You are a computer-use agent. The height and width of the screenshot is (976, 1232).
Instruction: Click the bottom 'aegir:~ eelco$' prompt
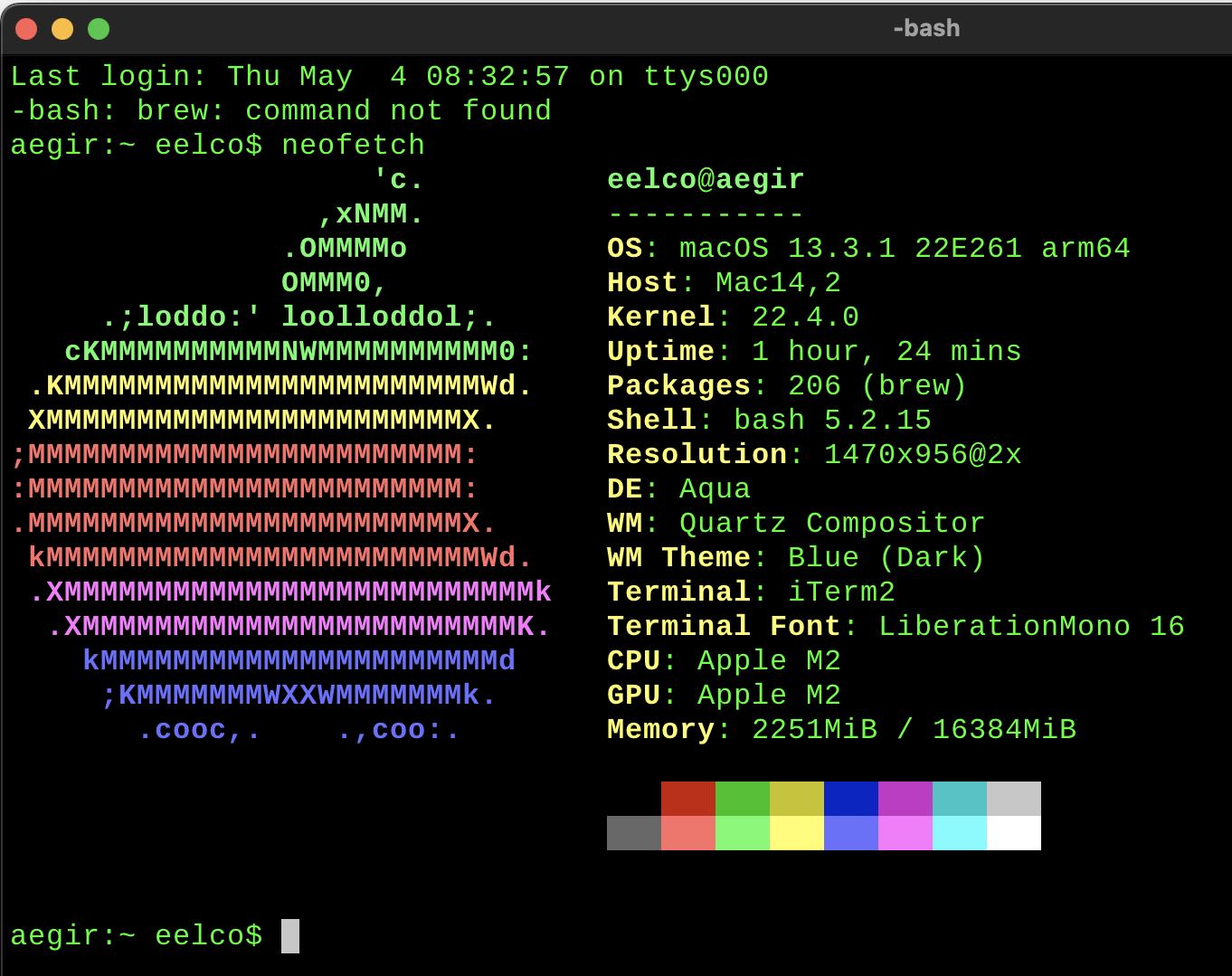136,936
